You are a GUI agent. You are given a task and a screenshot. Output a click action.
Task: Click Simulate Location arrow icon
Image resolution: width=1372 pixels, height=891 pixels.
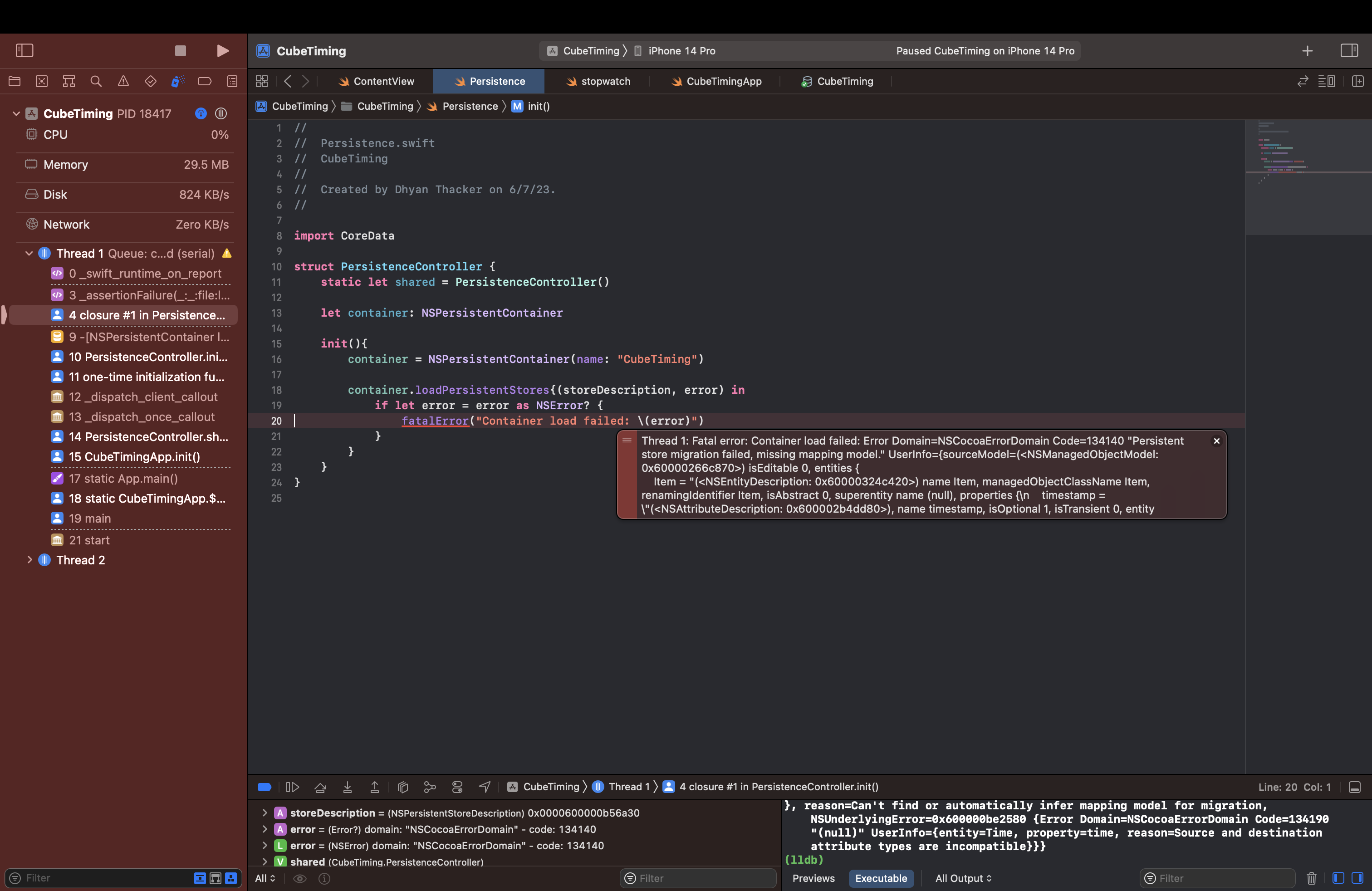(x=484, y=787)
